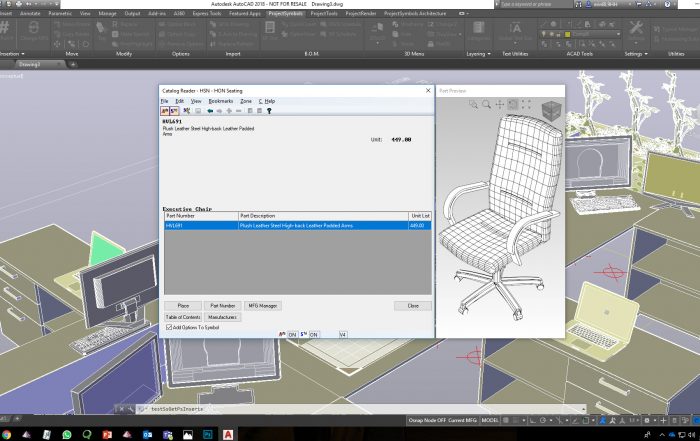Click the plus icon in Catalog Reader toolbar
Viewport: 700px width, 441px height.
pyautogui.click(x=229, y=111)
